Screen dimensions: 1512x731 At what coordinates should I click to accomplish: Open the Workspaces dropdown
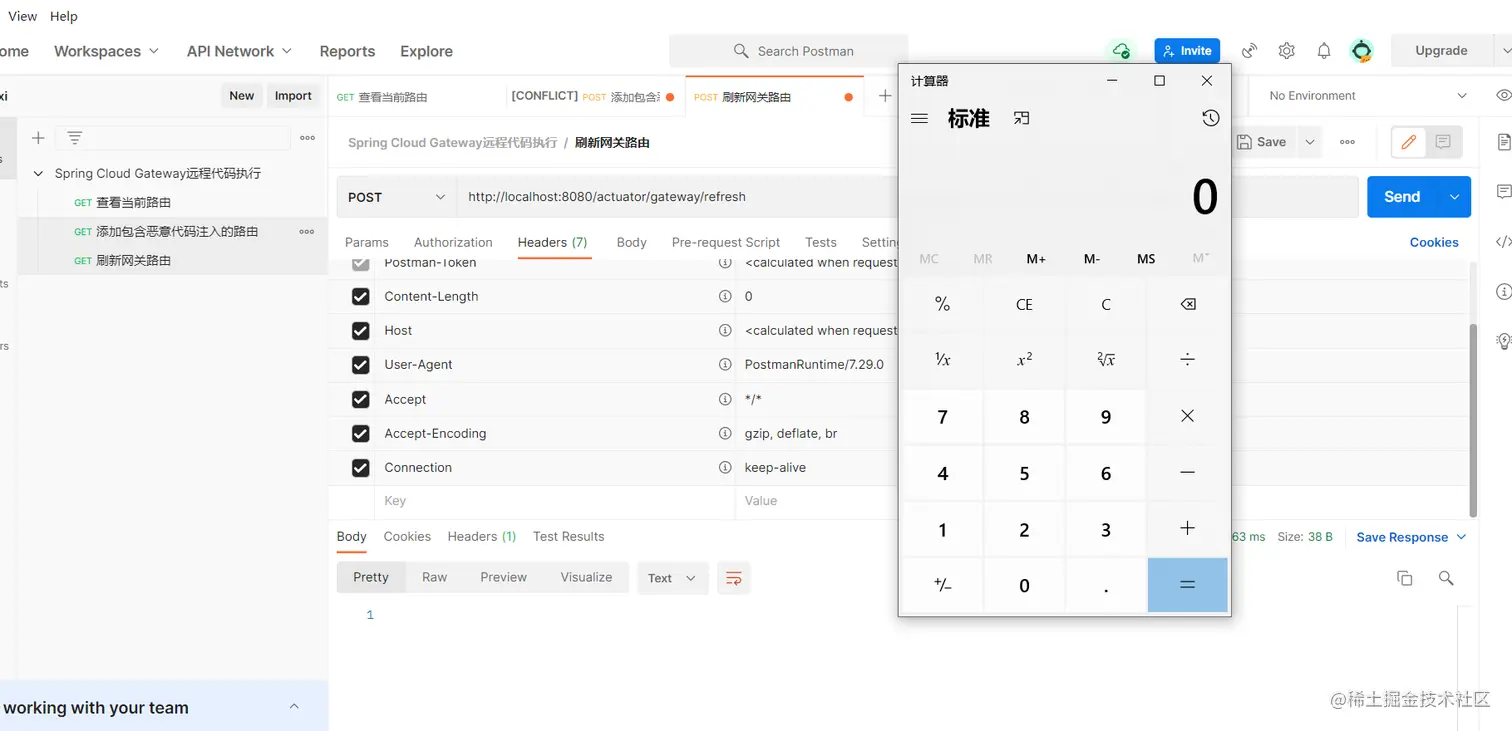[x=106, y=51]
